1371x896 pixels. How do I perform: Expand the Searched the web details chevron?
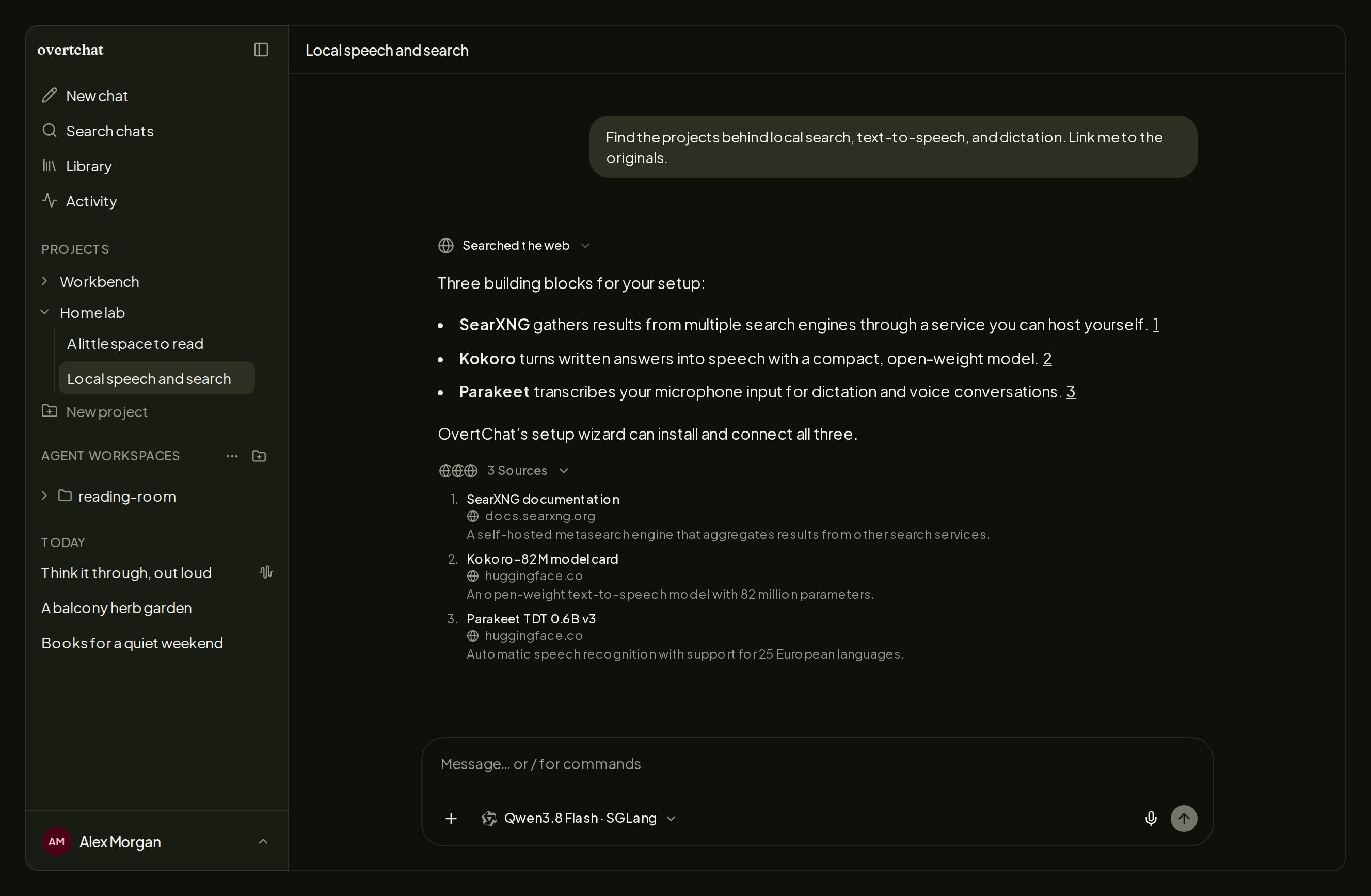click(585, 245)
